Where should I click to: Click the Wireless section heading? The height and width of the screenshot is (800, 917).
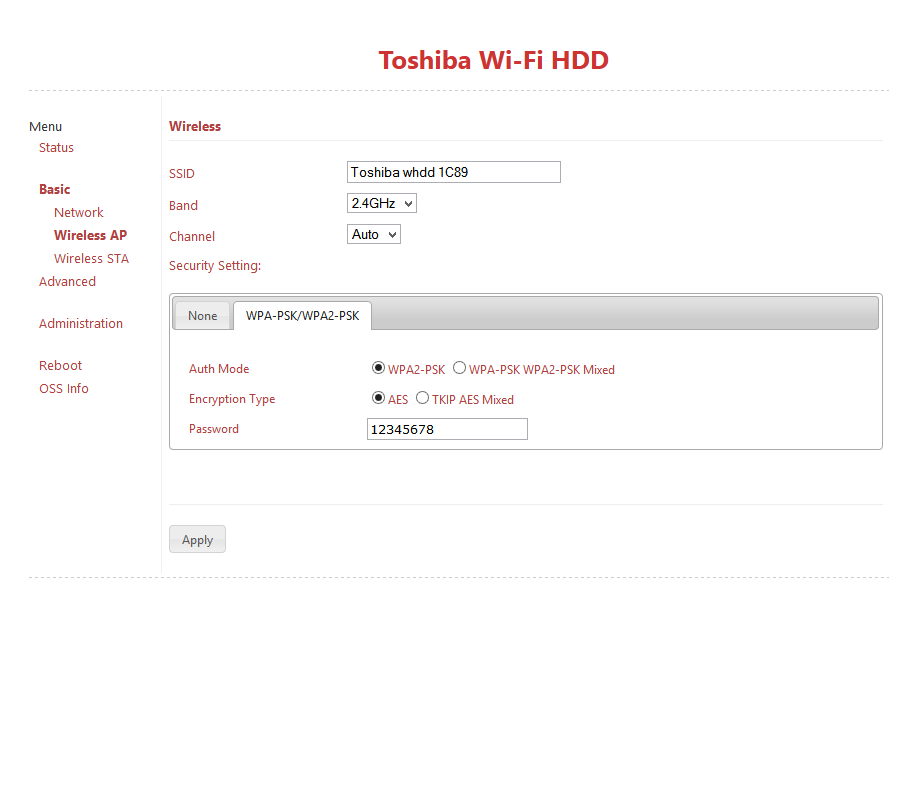click(195, 126)
